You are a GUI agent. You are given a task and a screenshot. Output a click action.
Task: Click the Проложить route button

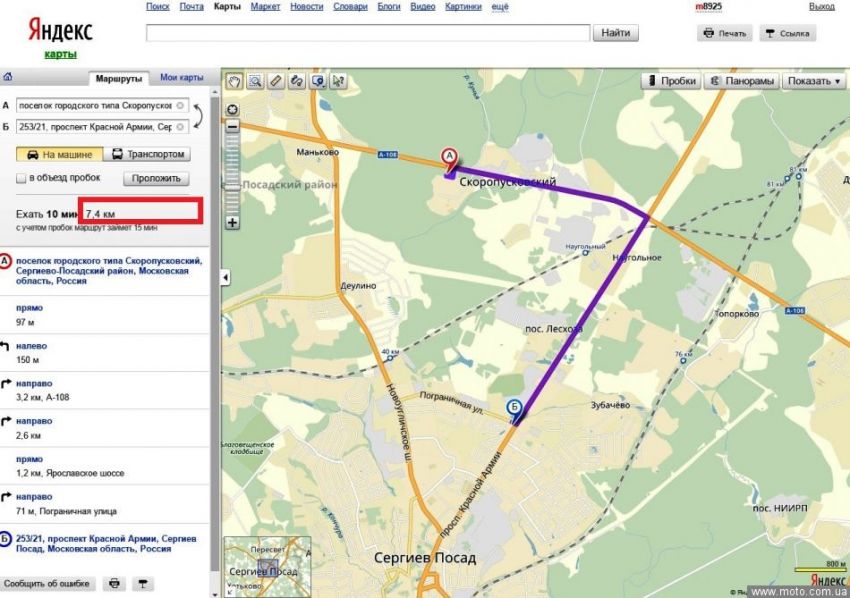(156, 178)
